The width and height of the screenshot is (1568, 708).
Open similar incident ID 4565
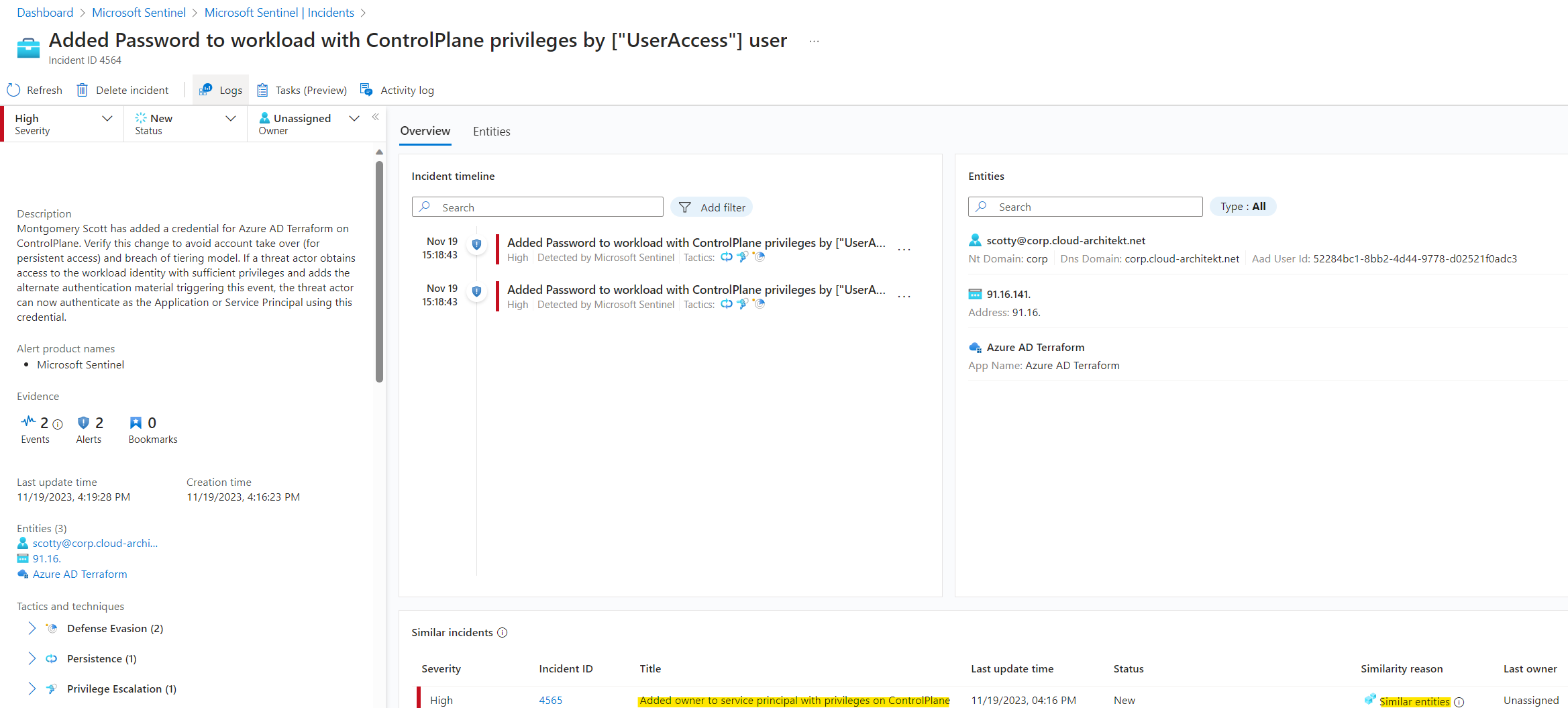(551, 700)
